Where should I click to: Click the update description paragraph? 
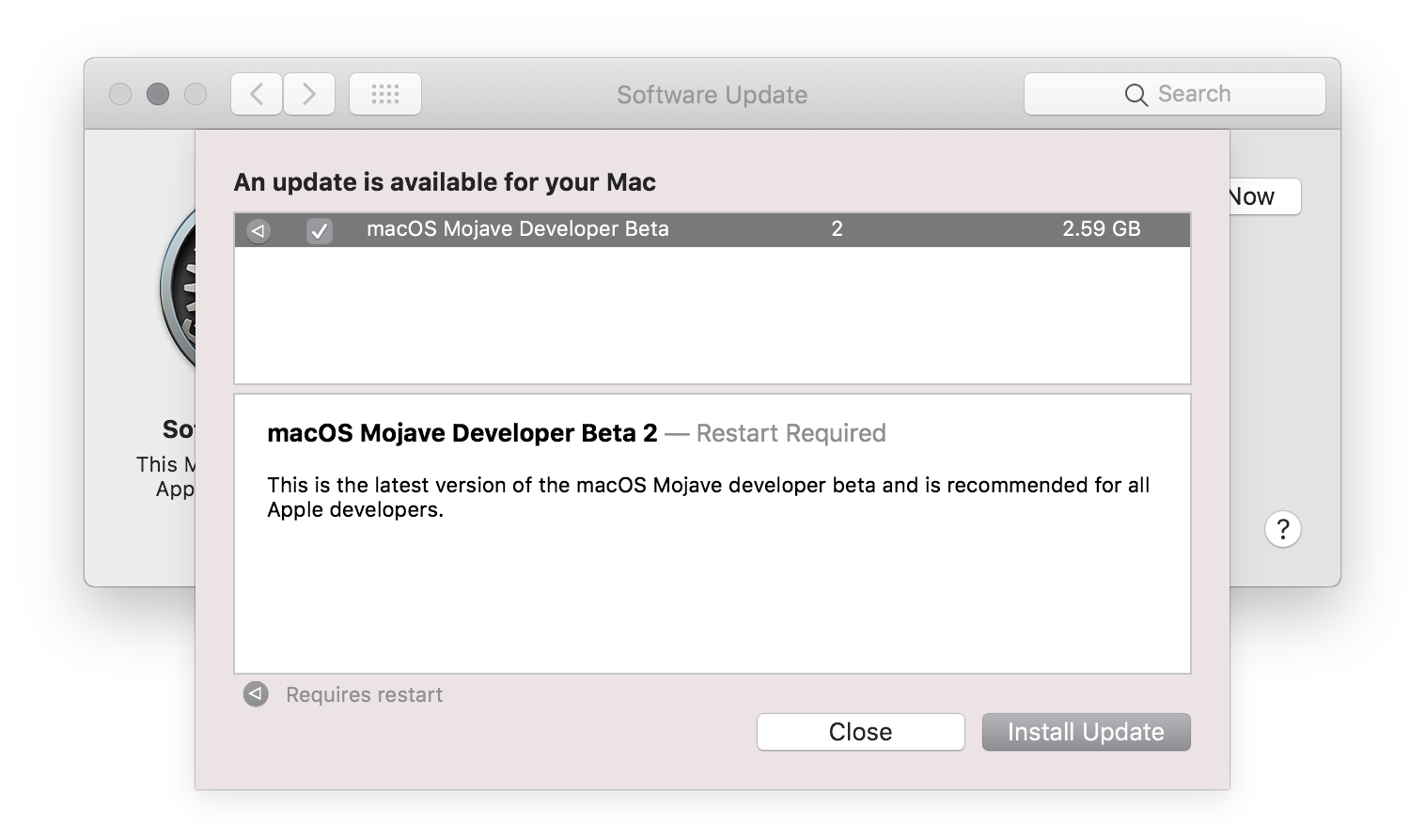[708, 497]
